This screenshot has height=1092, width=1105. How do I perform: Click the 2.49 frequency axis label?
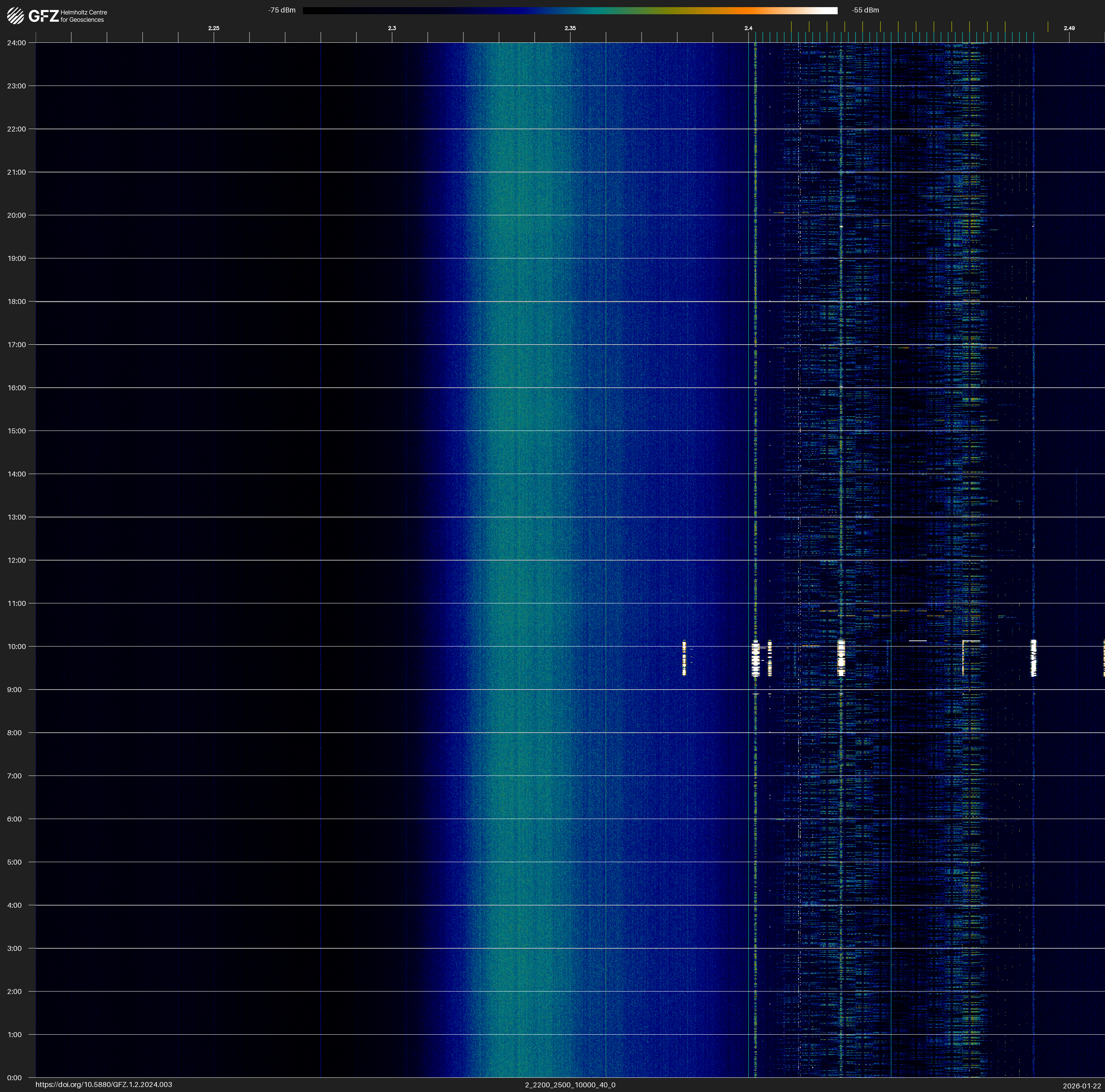click(1068, 28)
